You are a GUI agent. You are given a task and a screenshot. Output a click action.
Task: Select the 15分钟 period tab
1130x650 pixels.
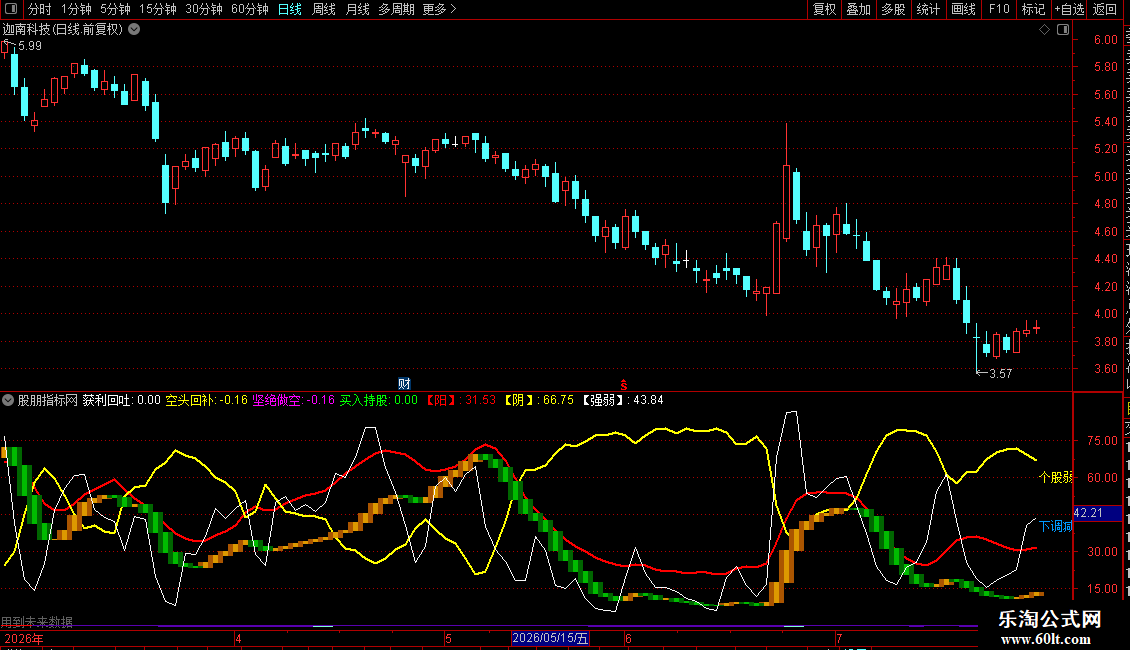tap(158, 9)
